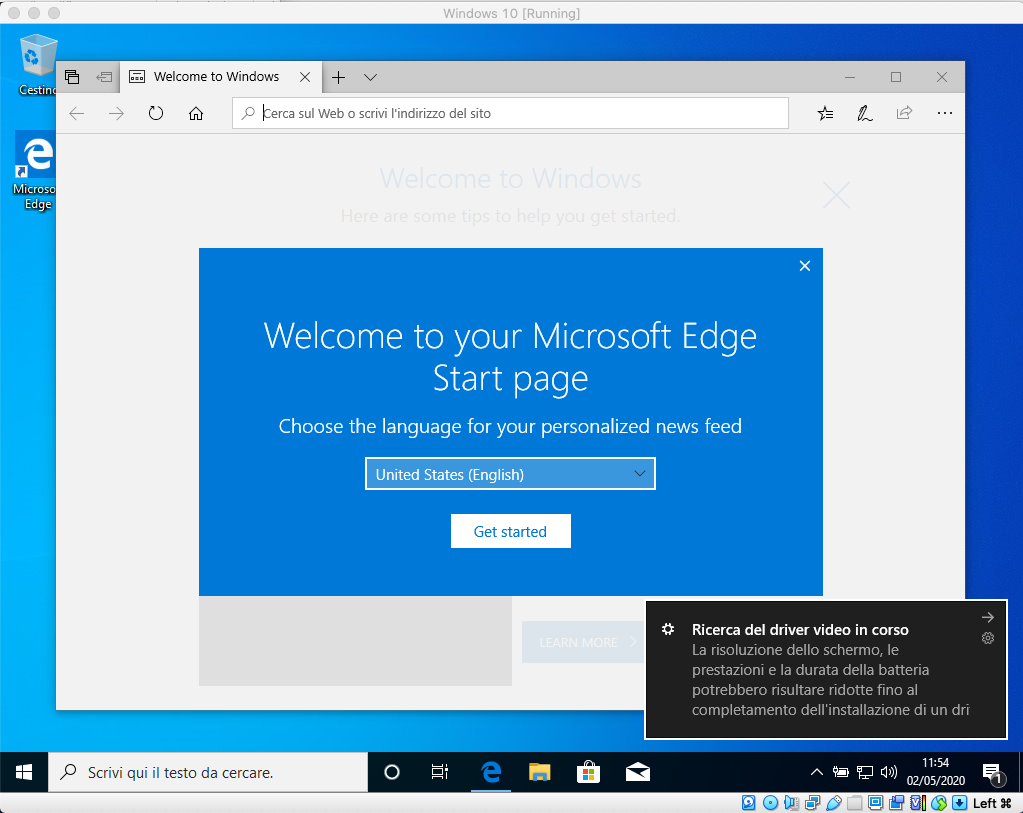Open the clock showing 11:54
Screen dimensions: 1023x813
click(936, 772)
